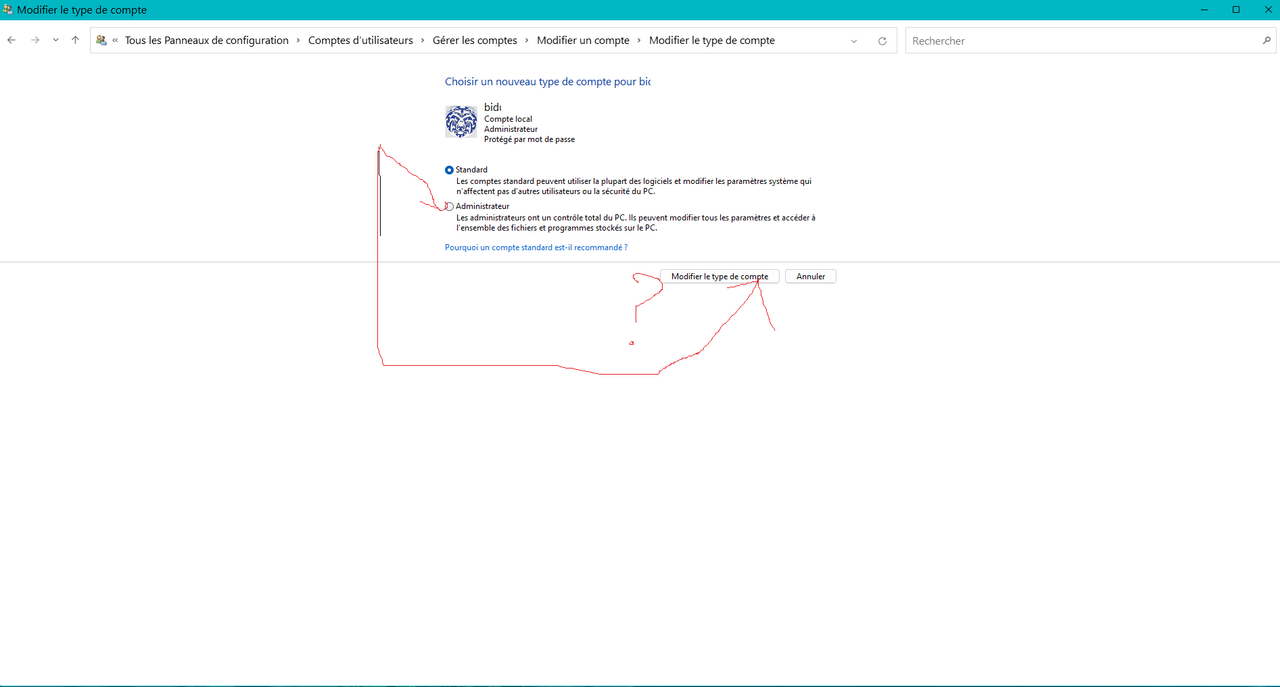The width and height of the screenshot is (1280, 687).
Task: Go back with the back arrow
Action: click(11, 40)
